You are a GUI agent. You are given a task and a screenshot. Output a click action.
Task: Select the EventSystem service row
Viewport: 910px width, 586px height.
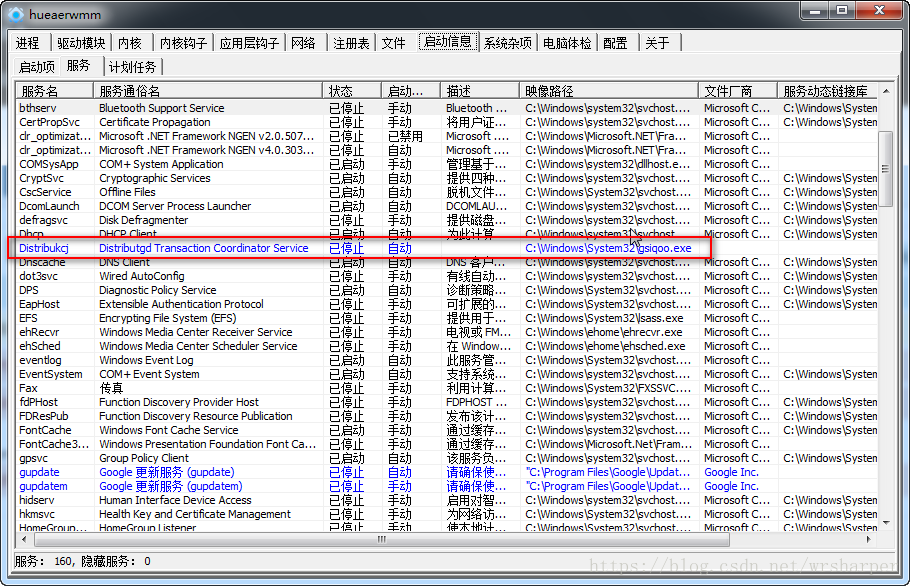pyautogui.click(x=447, y=374)
